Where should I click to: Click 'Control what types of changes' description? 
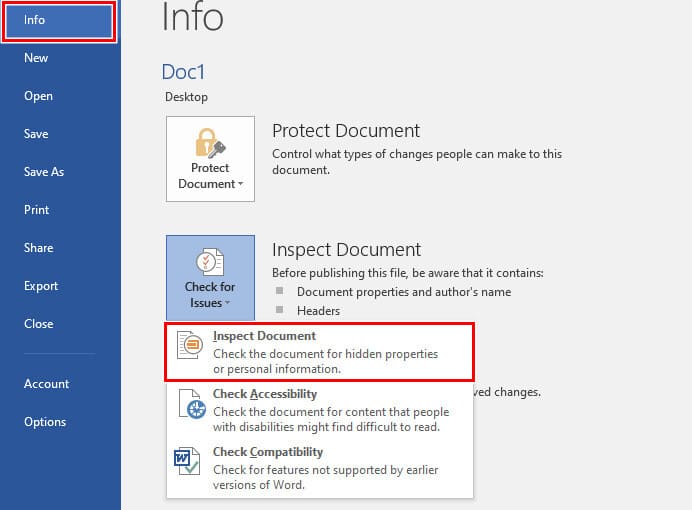click(417, 162)
